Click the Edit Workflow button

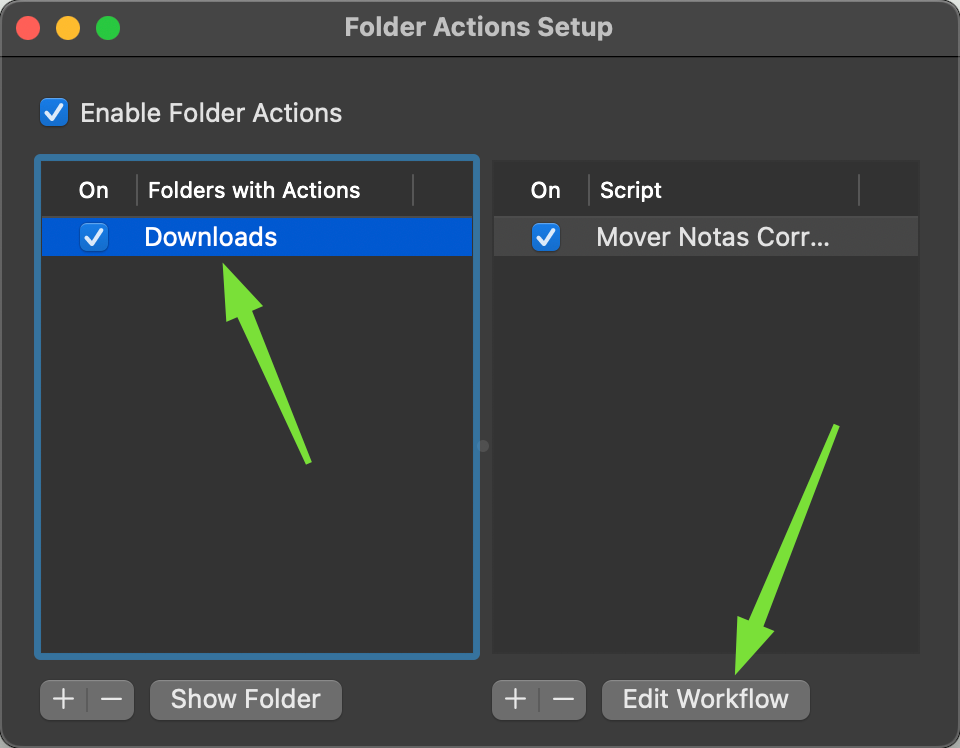[705, 699]
